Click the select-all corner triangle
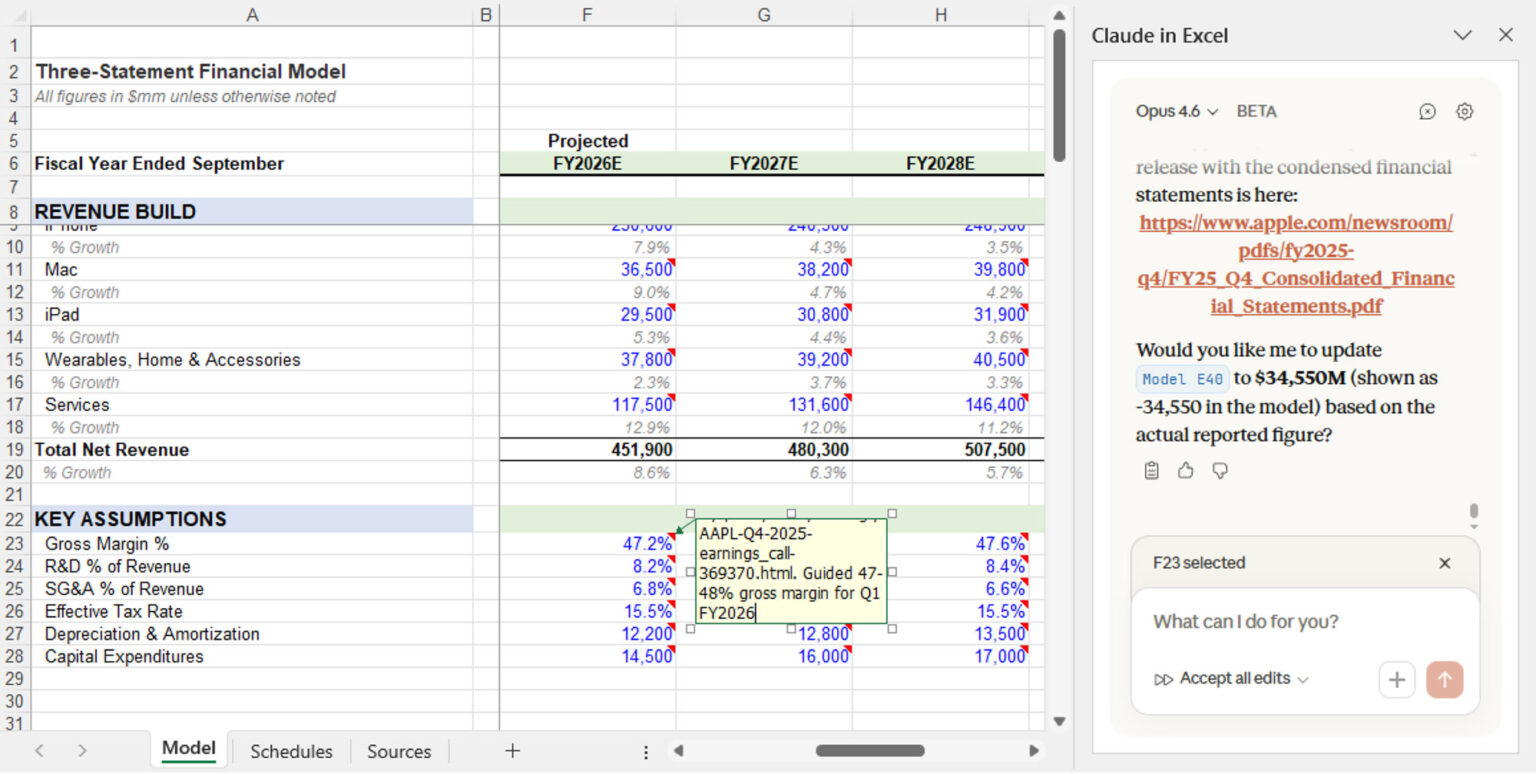 [x=16, y=14]
